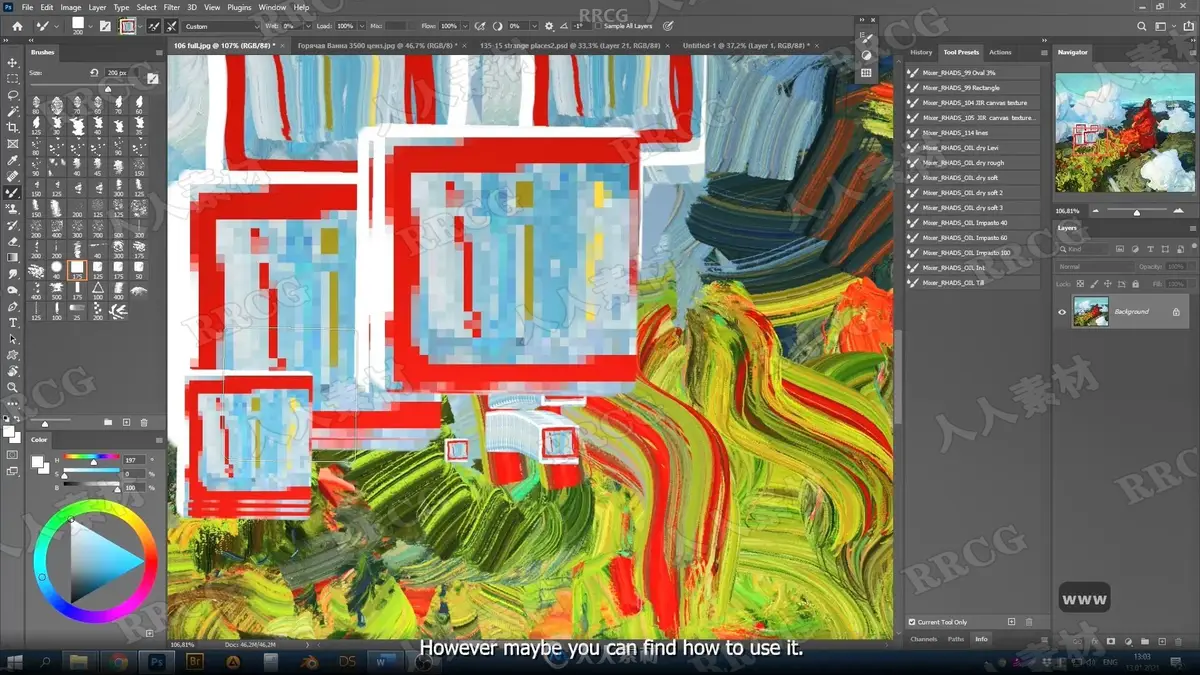Select preset Mixer_RHADS_OIL dry rough

973,163
